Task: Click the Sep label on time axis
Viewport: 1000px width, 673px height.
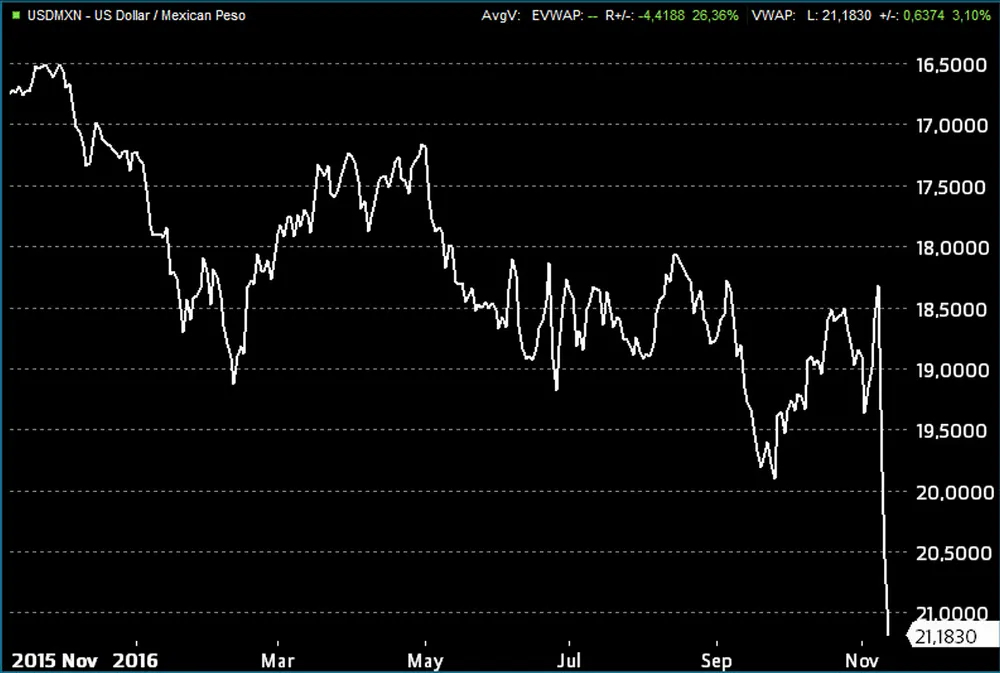Action: 716,660
